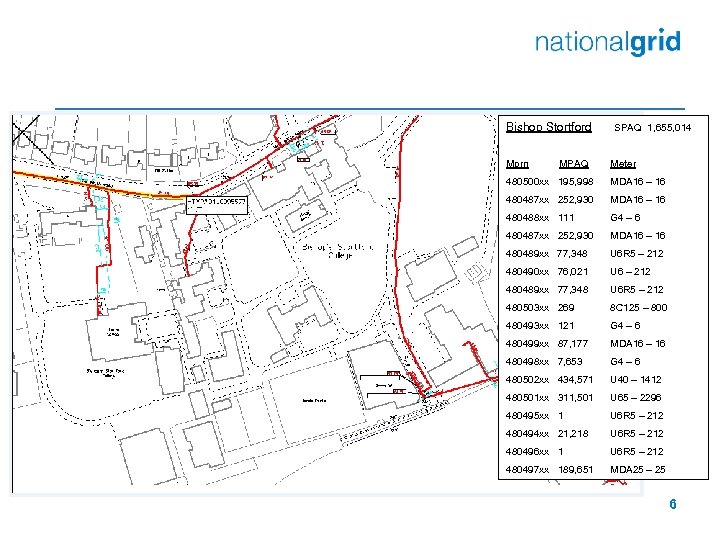
Task: Click the boxed pipe reference label on the map
Action: [x=217, y=205]
